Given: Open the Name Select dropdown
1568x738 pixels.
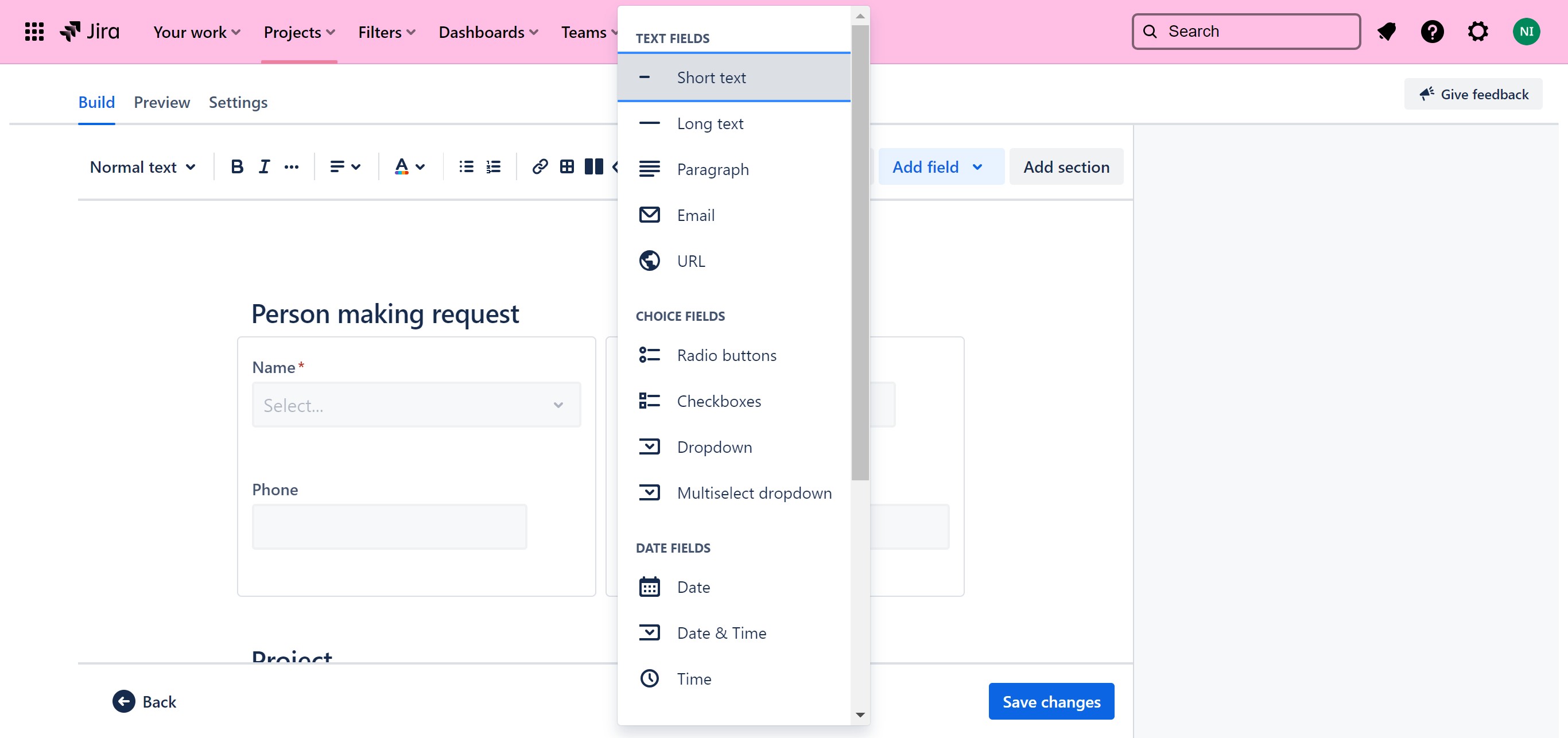Looking at the screenshot, I should (x=416, y=405).
